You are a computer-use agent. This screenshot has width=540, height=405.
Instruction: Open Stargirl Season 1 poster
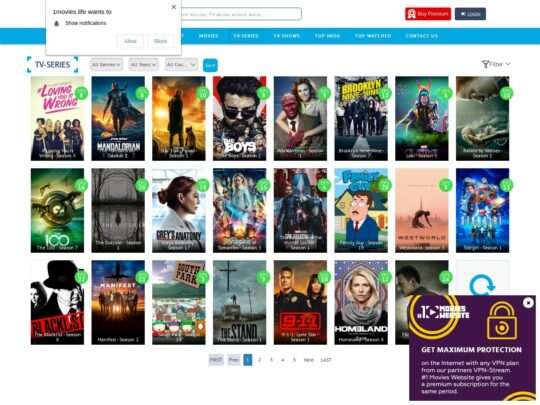(482, 210)
